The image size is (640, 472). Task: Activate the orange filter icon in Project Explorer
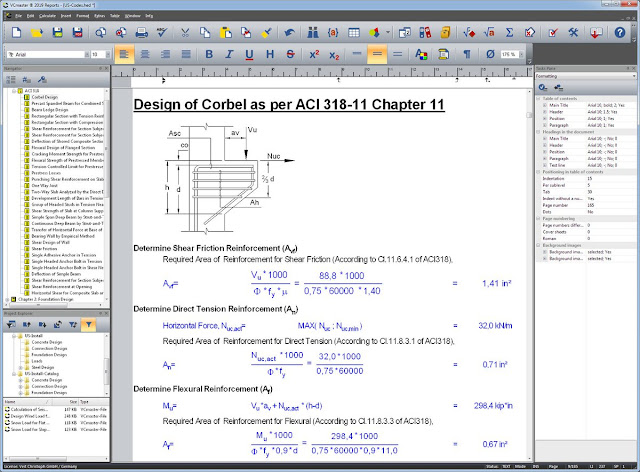tap(89, 325)
